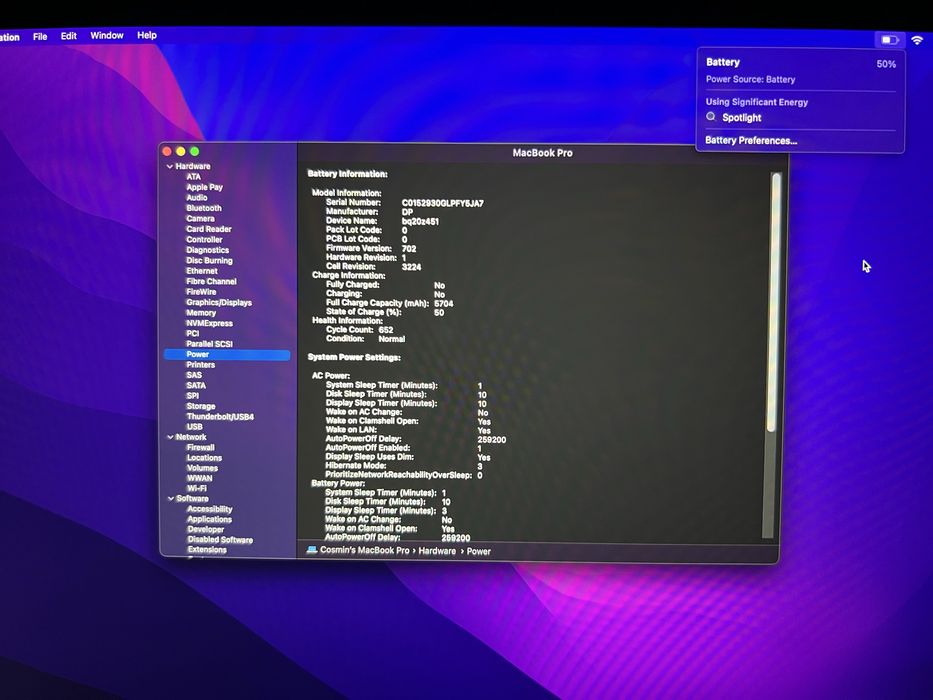
Task: Select USB in the sidebar
Action: click(x=195, y=426)
